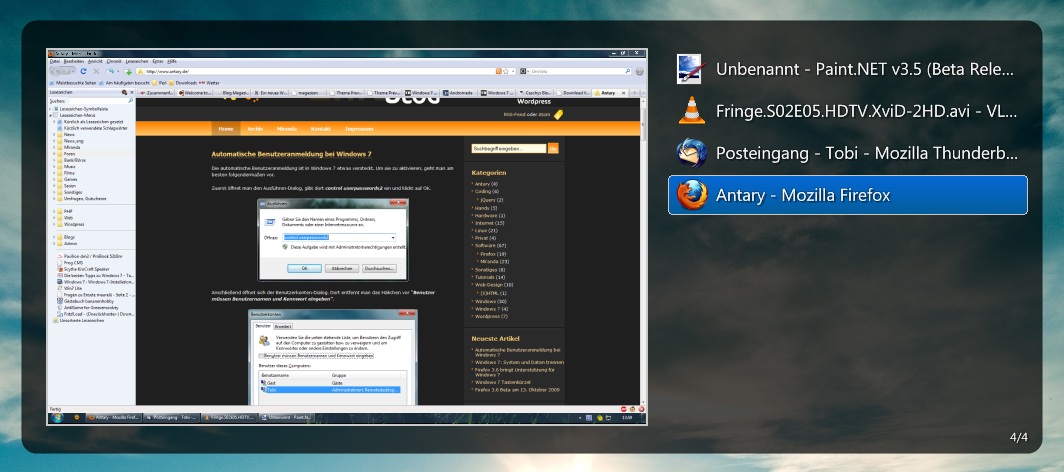The height and width of the screenshot is (472, 1064).
Task: Bookmark the page with the star icon
Action: point(506,71)
